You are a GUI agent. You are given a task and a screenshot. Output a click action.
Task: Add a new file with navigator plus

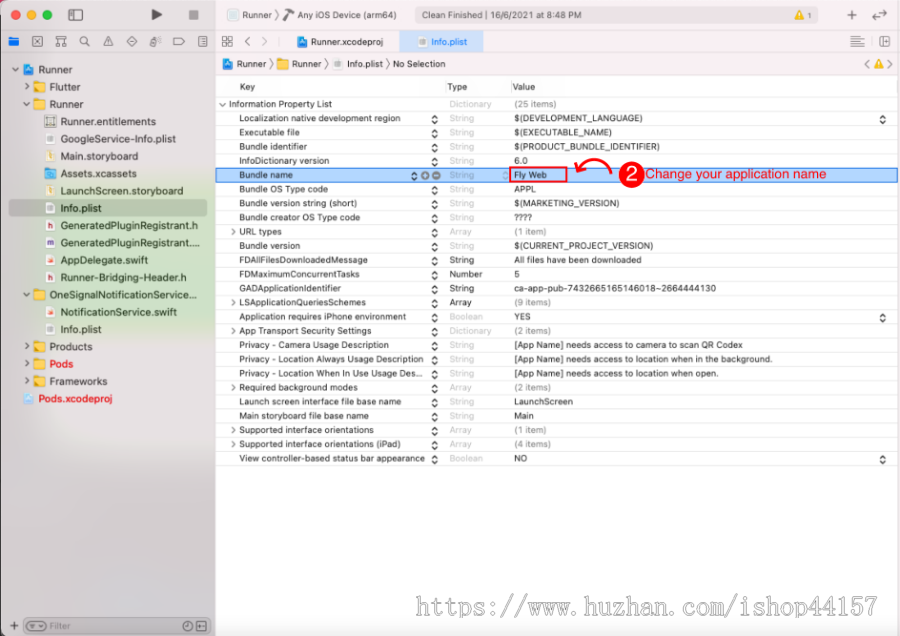pos(14,626)
